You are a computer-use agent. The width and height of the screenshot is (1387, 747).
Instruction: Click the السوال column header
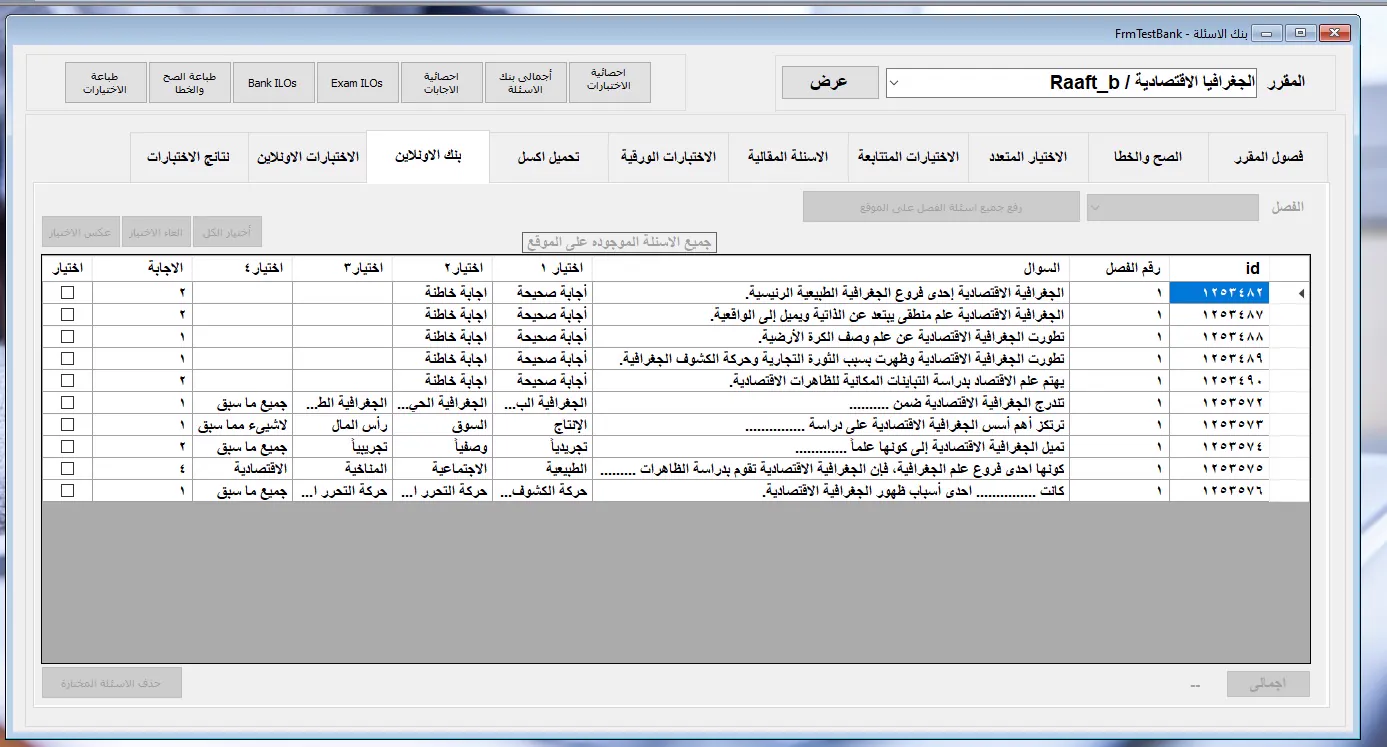point(830,268)
